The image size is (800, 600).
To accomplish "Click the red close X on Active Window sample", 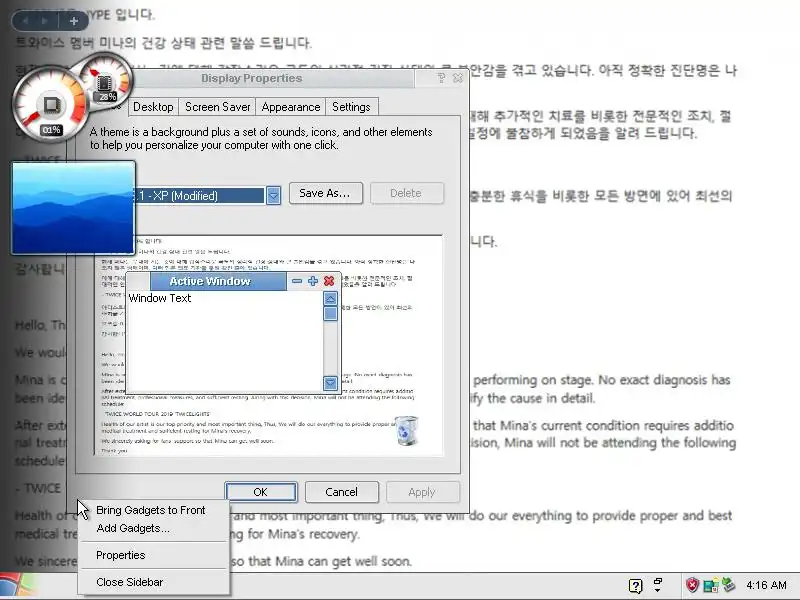I will (329, 281).
